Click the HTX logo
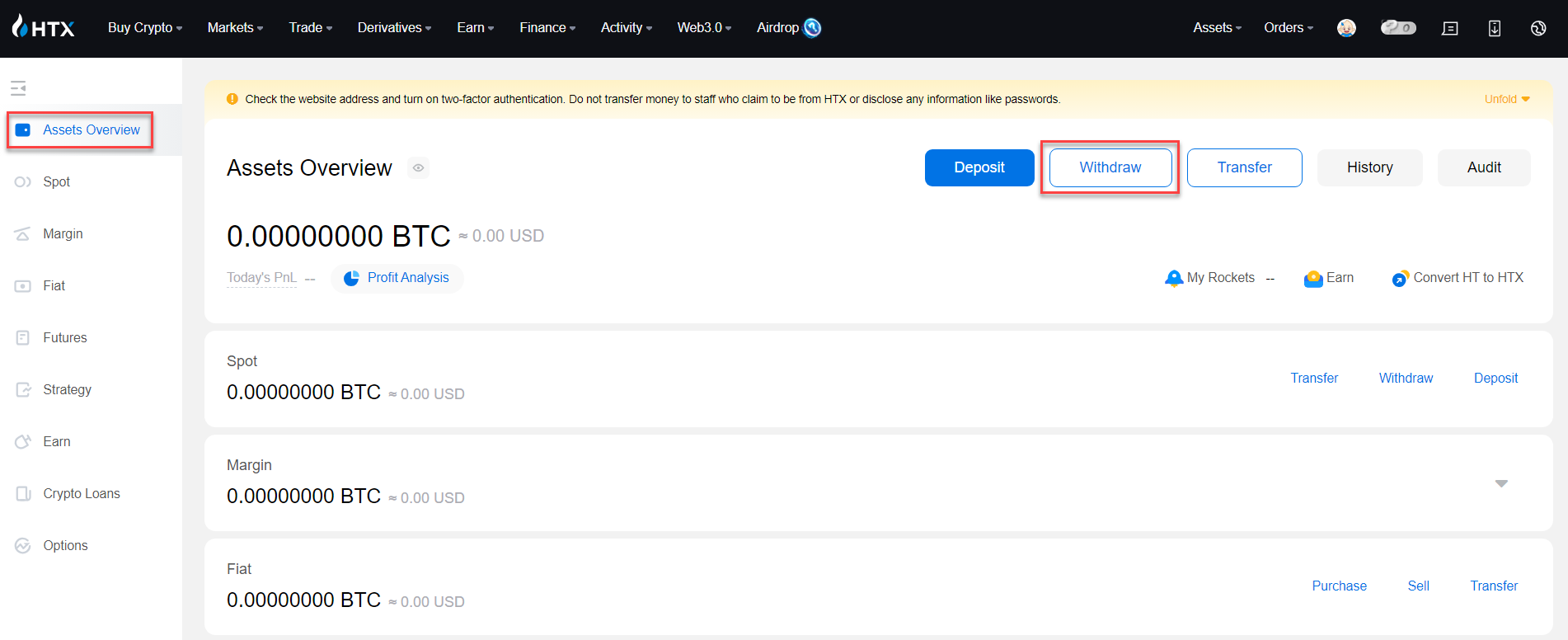1568x640 pixels. (43, 27)
